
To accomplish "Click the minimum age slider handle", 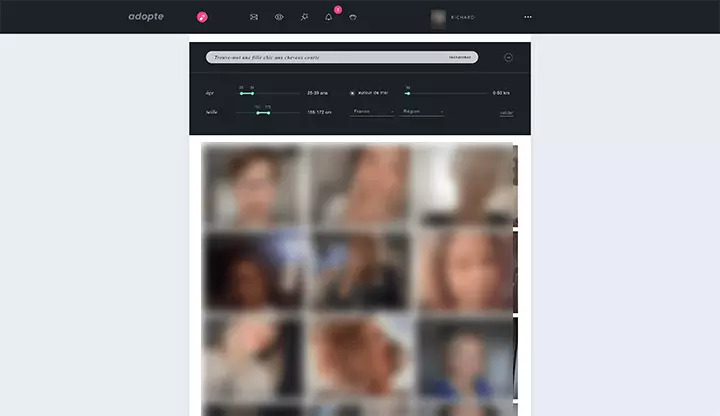I will point(241,93).
